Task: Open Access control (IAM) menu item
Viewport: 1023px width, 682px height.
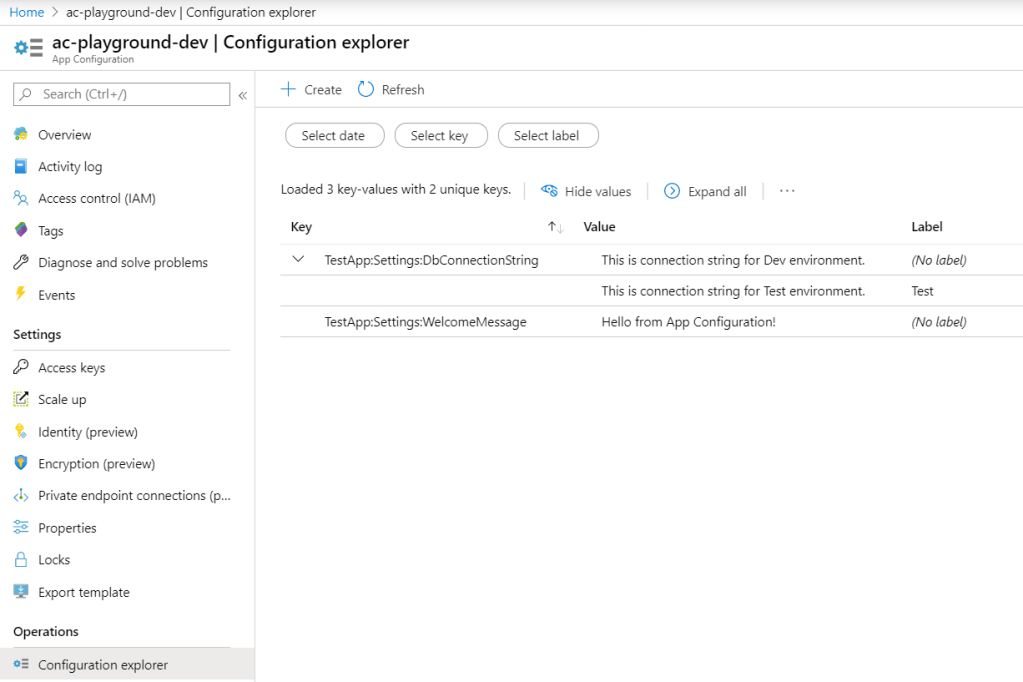Action: [96, 198]
